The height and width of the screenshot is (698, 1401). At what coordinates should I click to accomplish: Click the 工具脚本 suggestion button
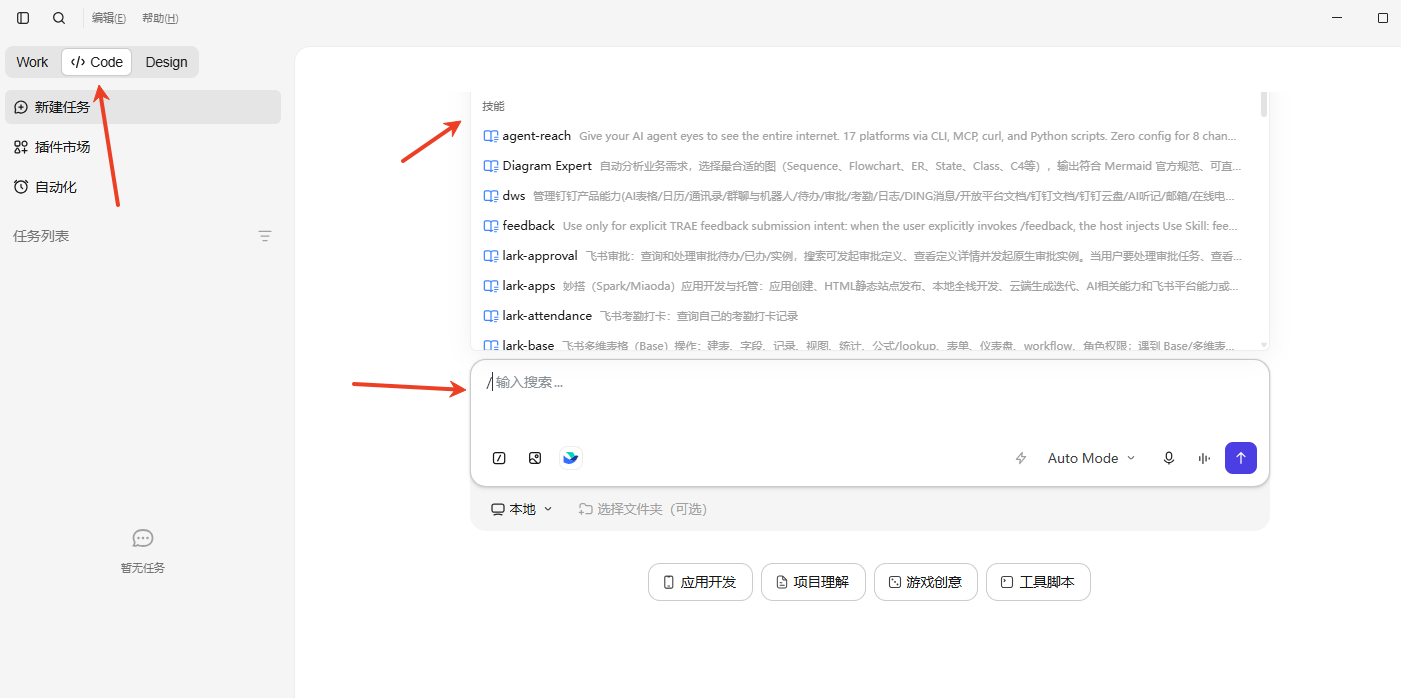[x=1038, y=582]
